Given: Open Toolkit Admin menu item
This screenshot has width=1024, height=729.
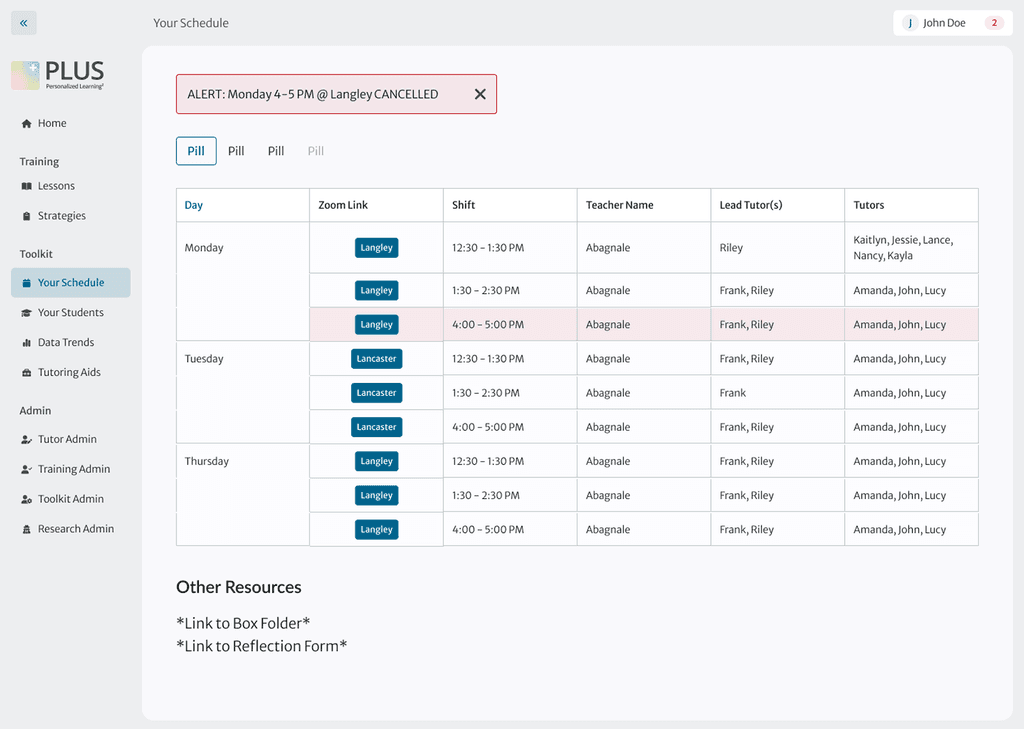Looking at the screenshot, I should pyautogui.click(x=71, y=500).
